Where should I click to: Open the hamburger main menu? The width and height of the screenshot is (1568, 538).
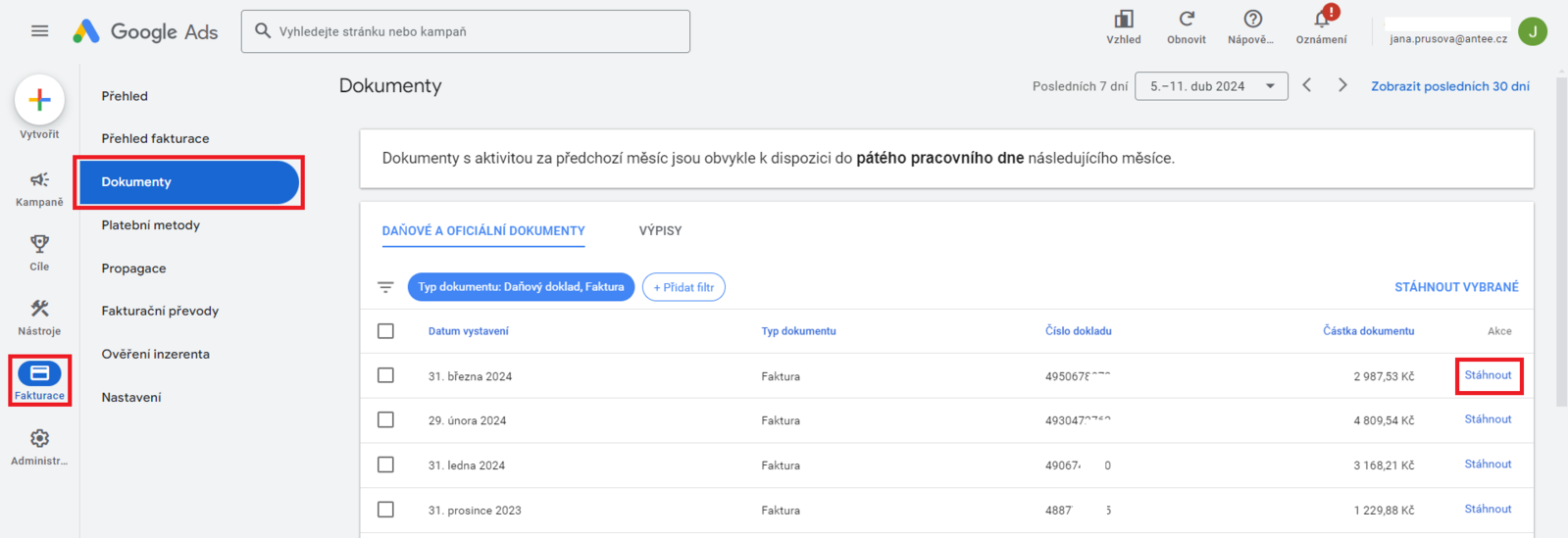39,31
